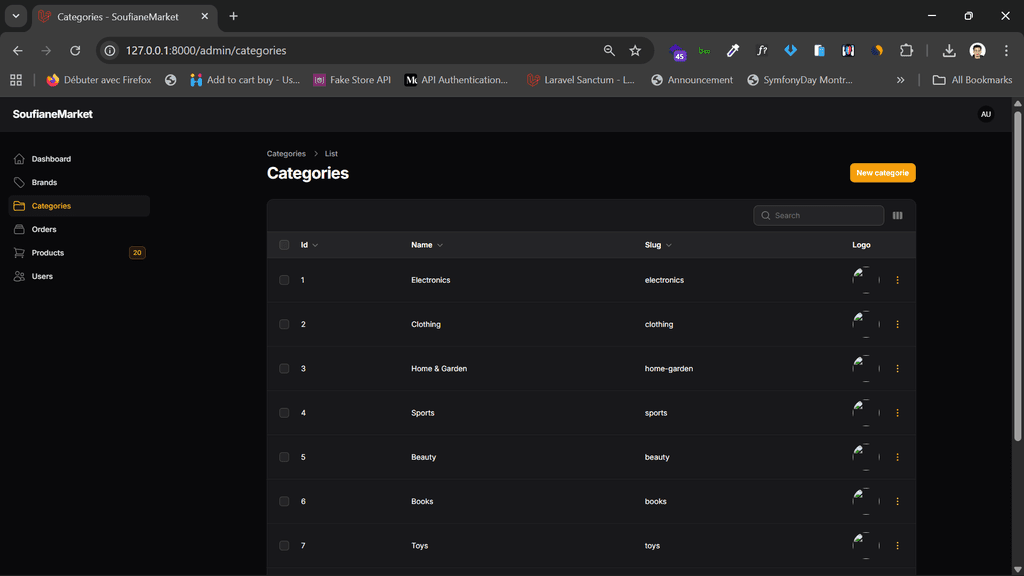
Task: Tick the checkbox for Books row
Action: tap(284, 501)
